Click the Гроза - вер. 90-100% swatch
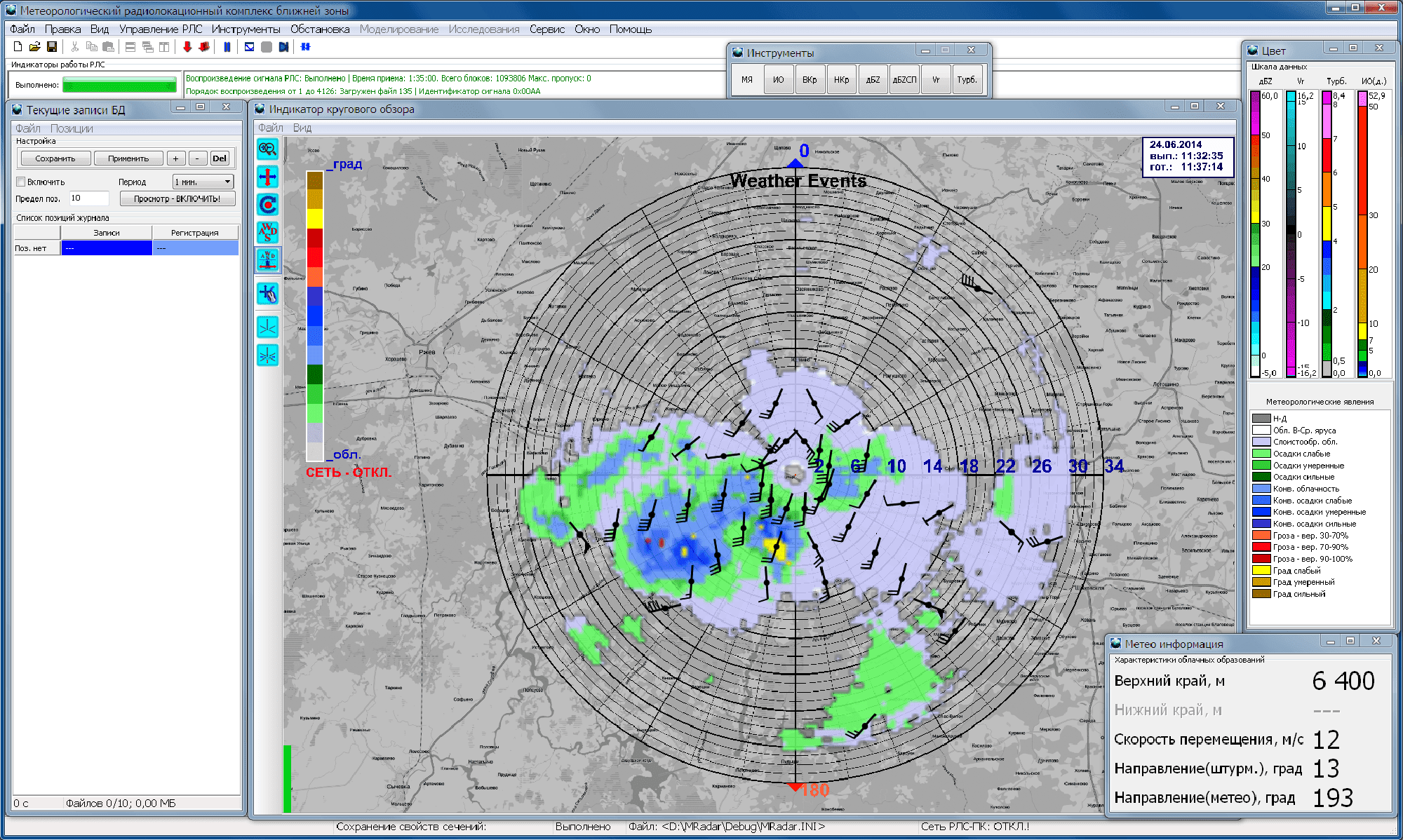The height and width of the screenshot is (840, 1403). coord(1261,559)
